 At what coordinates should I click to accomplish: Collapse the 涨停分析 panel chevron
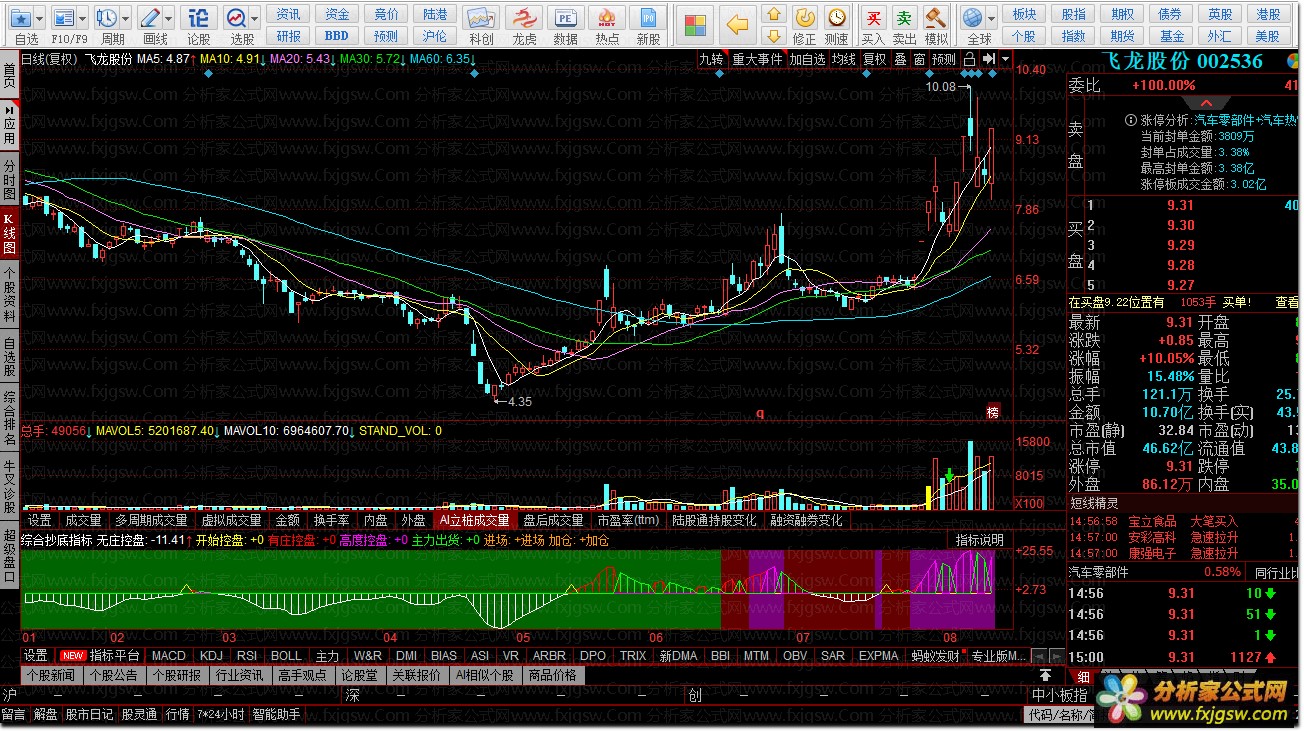pyautogui.click(x=1207, y=103)
